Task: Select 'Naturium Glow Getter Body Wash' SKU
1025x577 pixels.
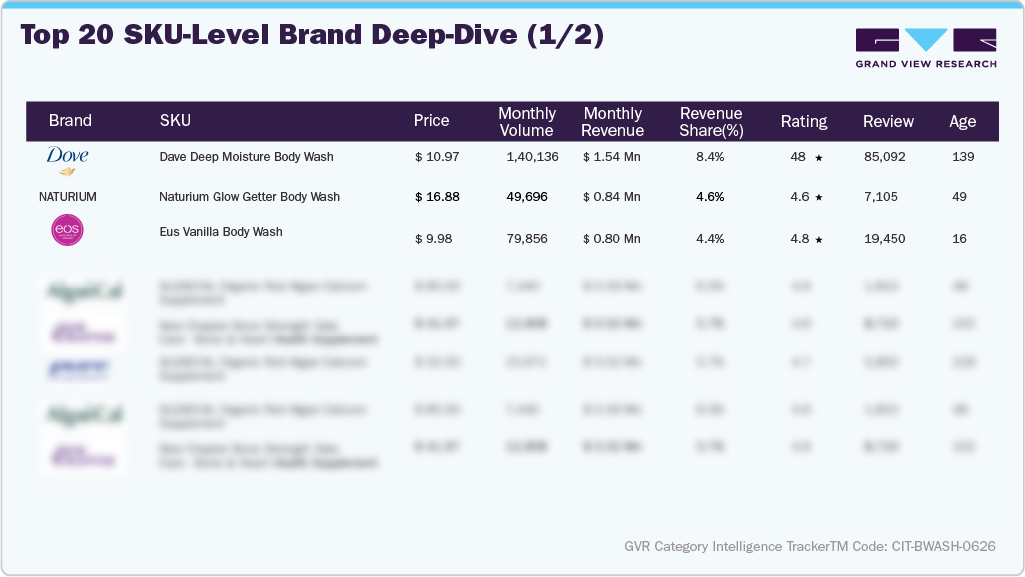Action: (249, 197)
